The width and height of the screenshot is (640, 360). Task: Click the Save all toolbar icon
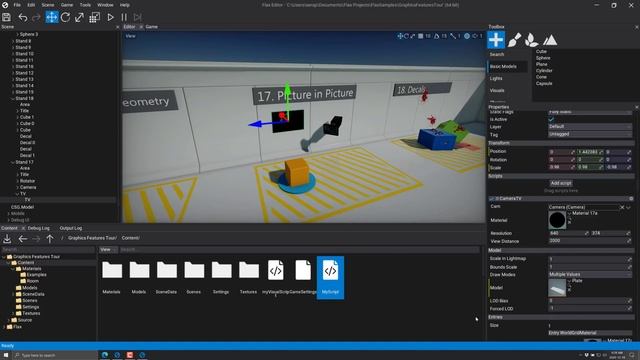point(7,17)
